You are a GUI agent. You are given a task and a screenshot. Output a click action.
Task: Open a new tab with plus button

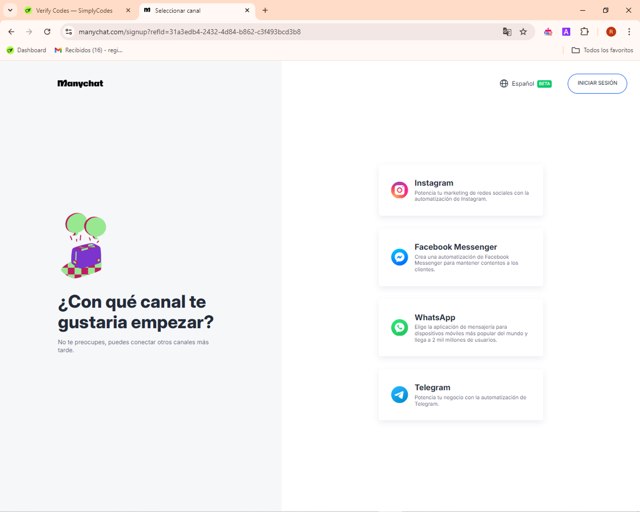pyautogui.click(x=265, y=11)
